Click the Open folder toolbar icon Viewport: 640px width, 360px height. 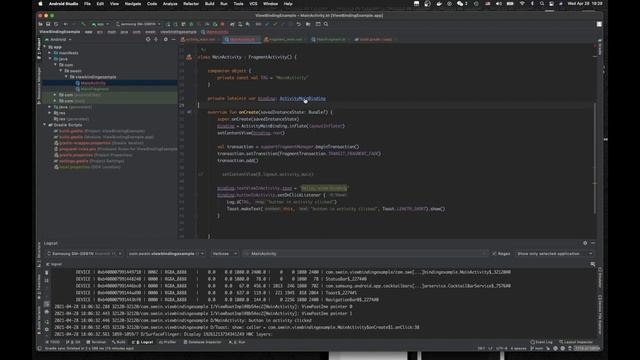tap(41, 24)
